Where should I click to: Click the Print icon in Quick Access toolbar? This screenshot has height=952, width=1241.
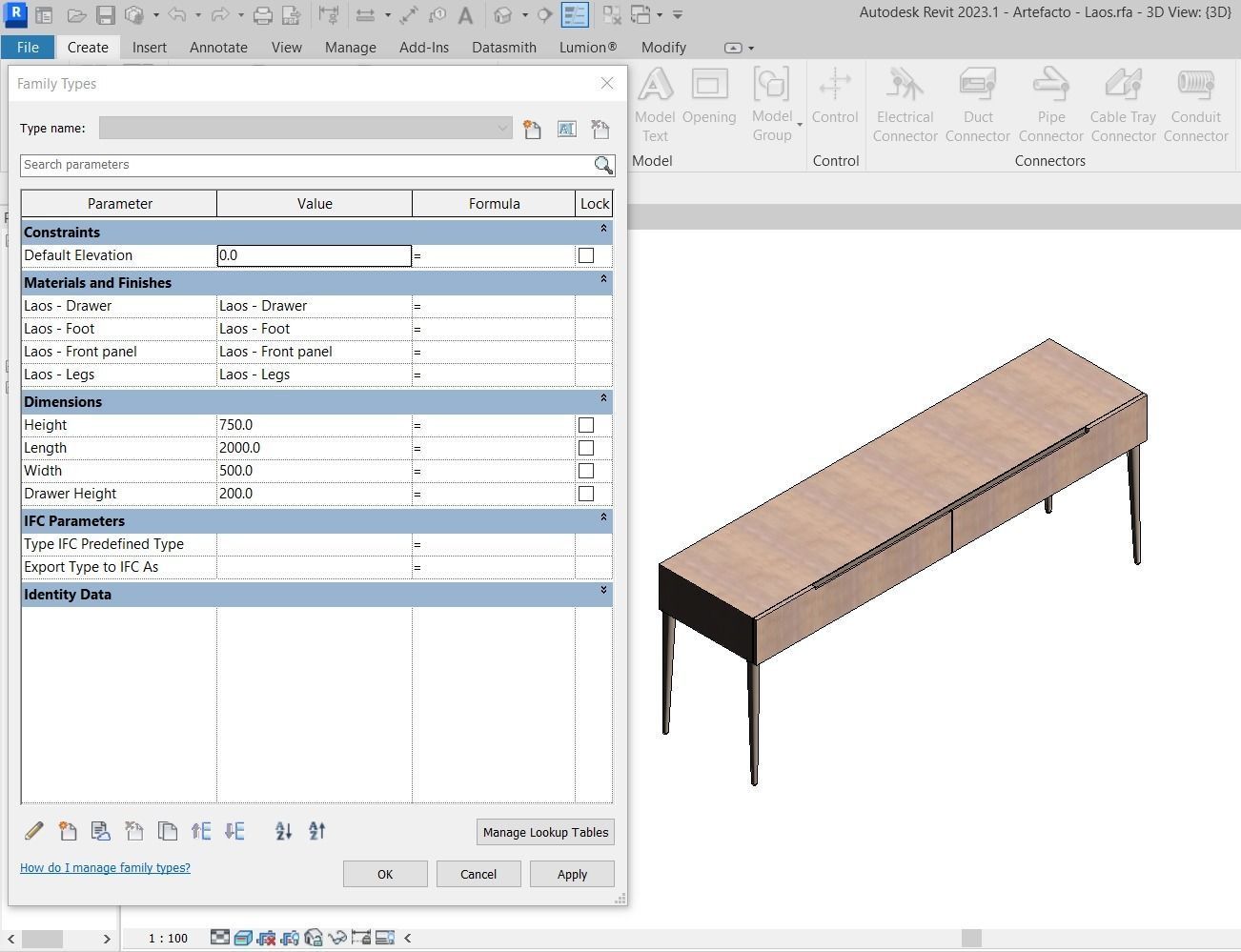point(263,15)
